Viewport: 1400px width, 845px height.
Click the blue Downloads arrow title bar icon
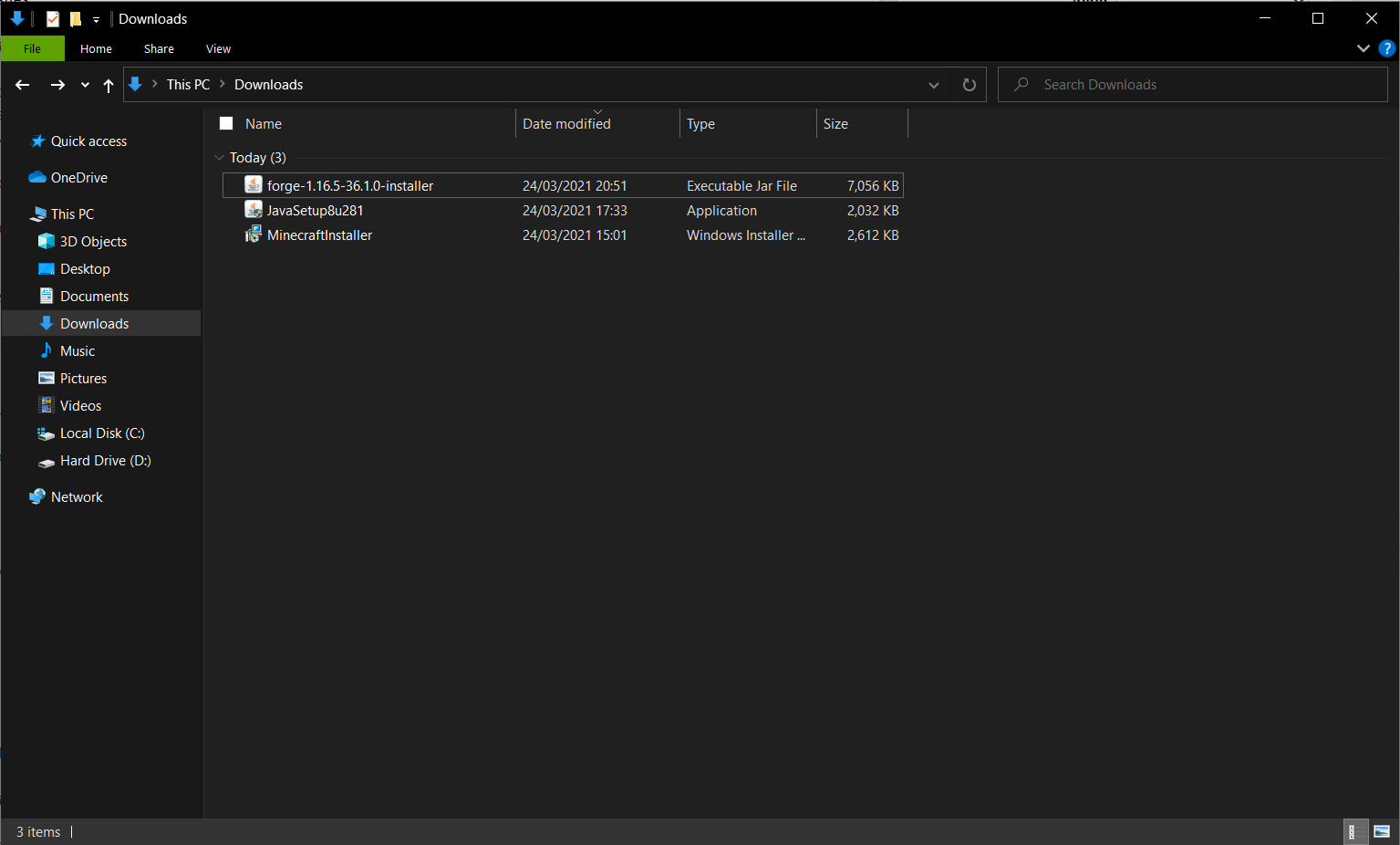(16, 18)
